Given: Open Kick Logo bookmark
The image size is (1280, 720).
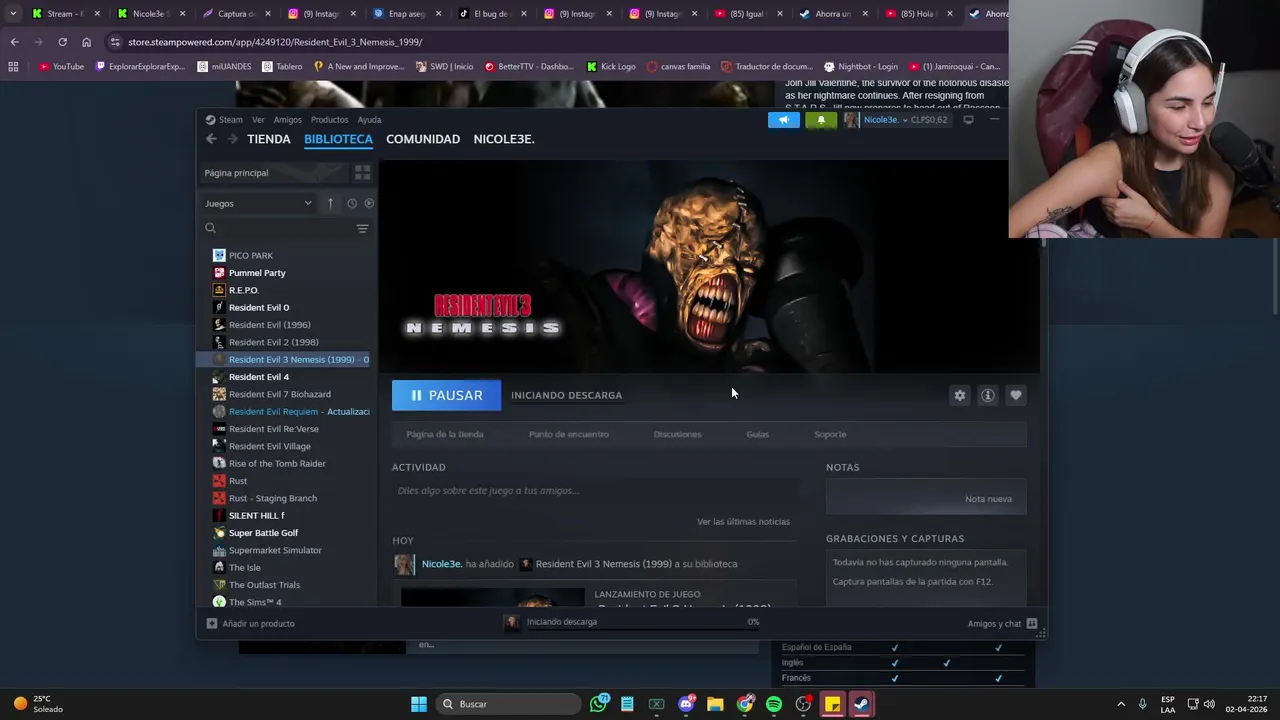Looking at the screenshot, I should tap(611, 67).
